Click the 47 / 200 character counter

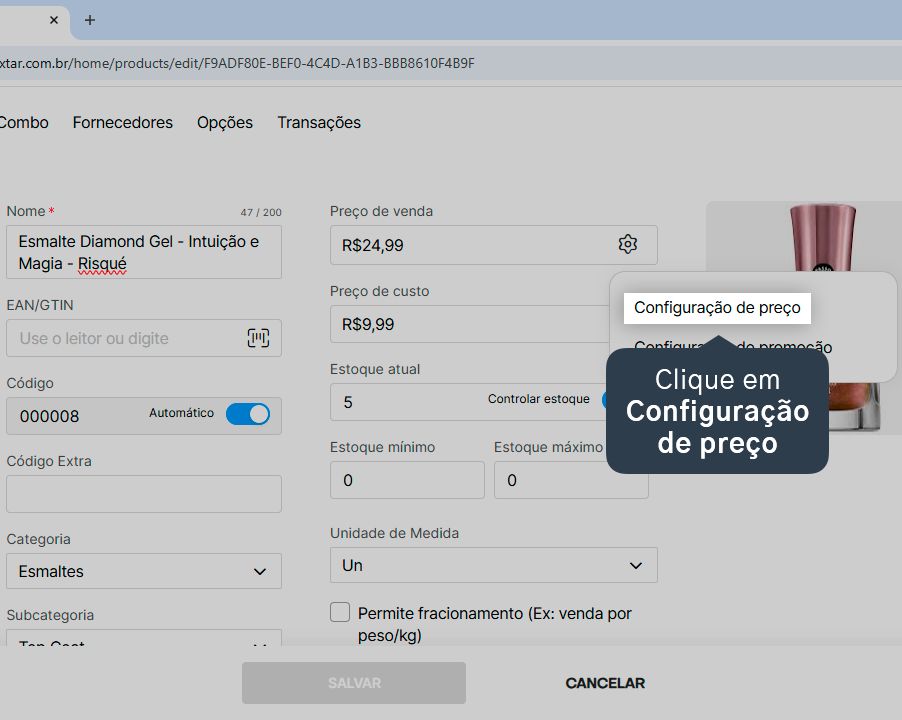[x=261, y=212]
